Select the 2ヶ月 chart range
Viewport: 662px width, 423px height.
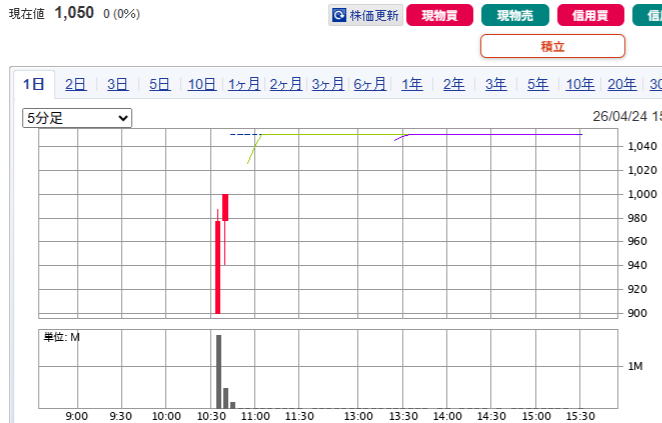[286, 85]
